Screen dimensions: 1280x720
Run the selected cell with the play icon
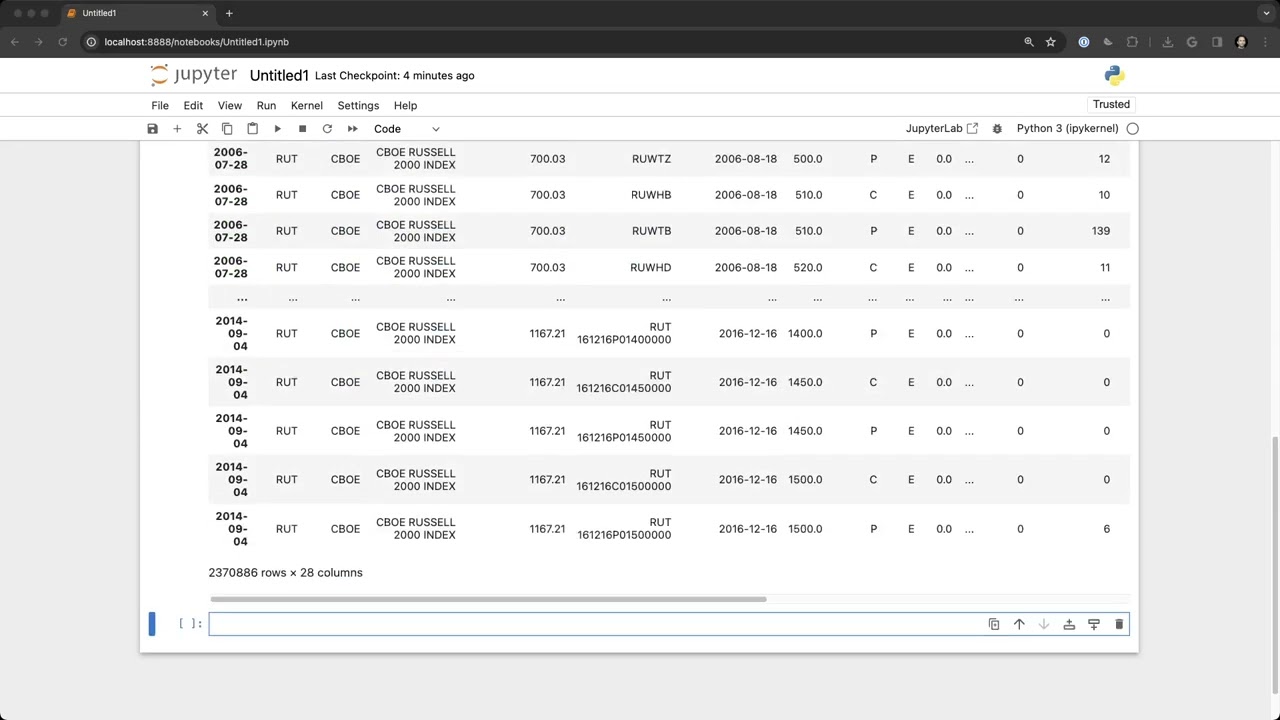coord(277,129)
